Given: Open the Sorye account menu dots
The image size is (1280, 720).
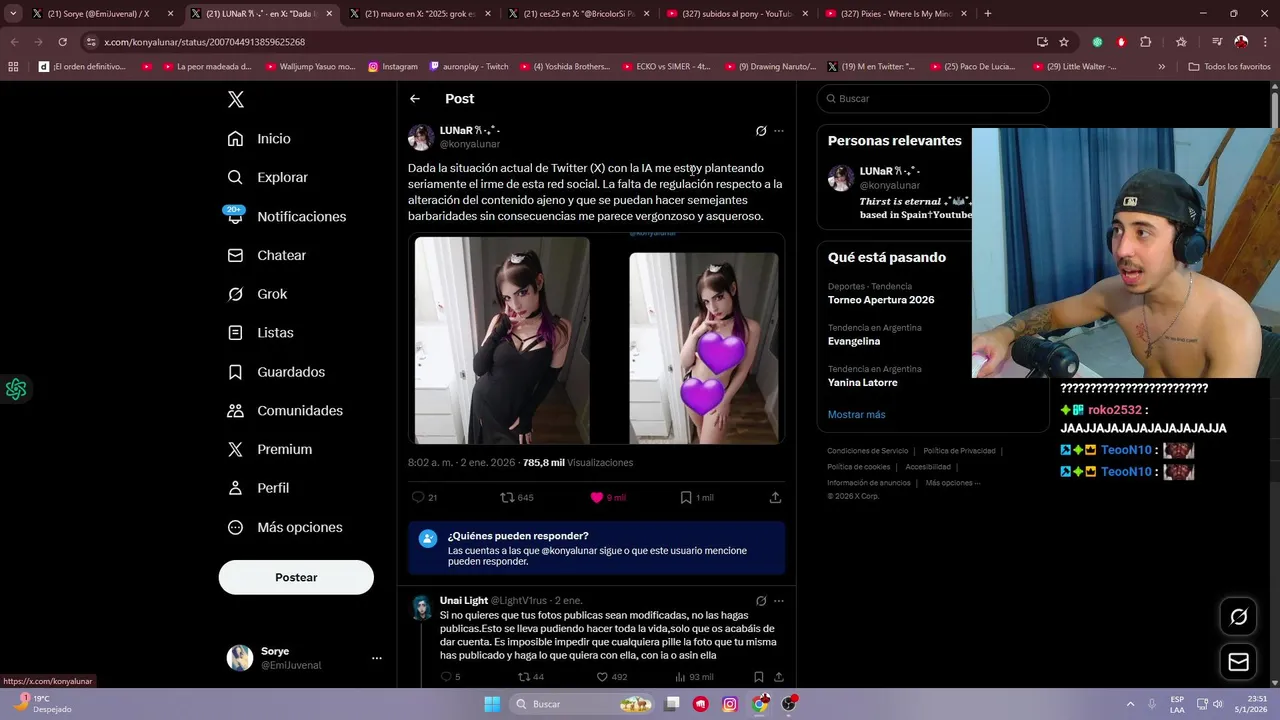Looking at the screenshot, I should [x=377, y=658].
